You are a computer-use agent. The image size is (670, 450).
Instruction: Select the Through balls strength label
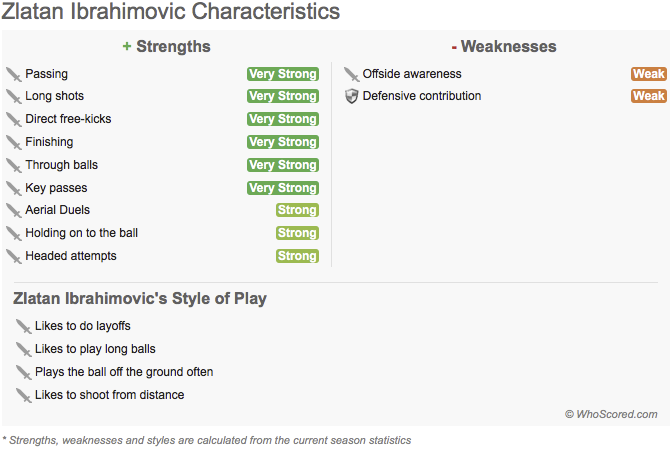click(62, 165)
